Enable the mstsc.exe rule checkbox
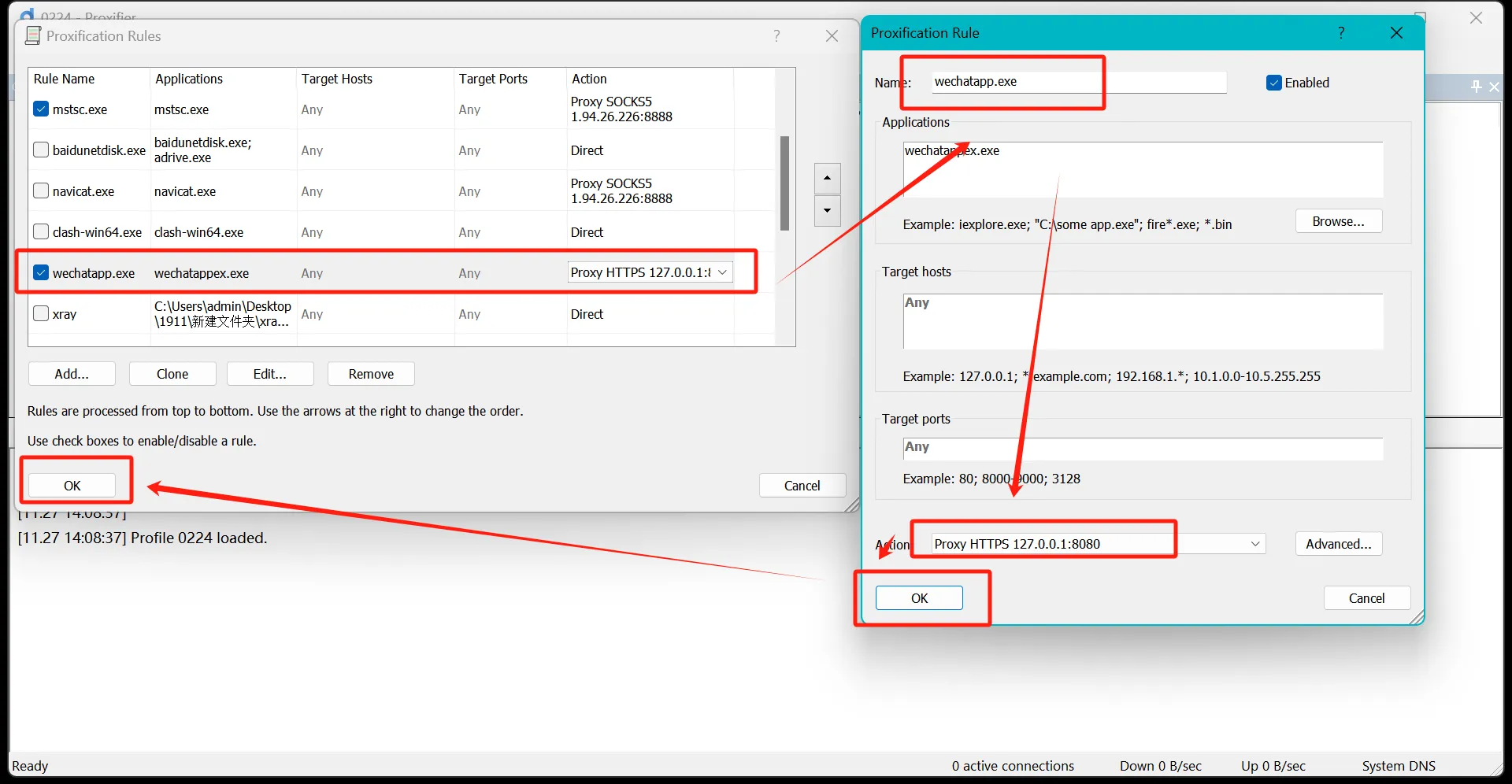The image size is (1512, 784). [x=41, y=109]
